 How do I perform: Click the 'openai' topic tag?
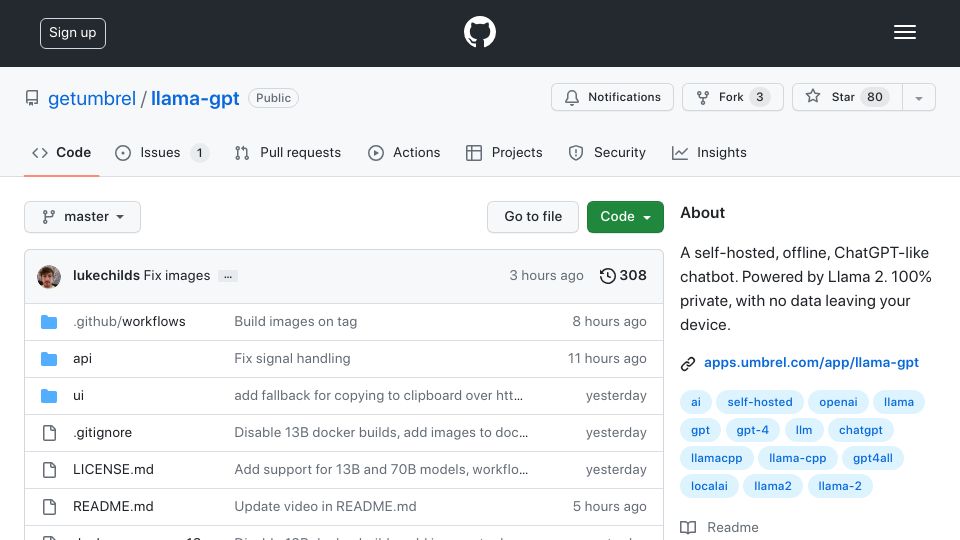pyautogui.click(x=838, y=402)
